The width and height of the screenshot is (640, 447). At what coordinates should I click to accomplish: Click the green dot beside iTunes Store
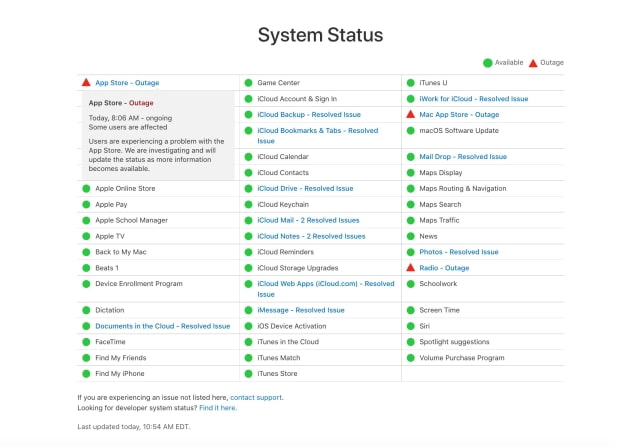(248, 374)
